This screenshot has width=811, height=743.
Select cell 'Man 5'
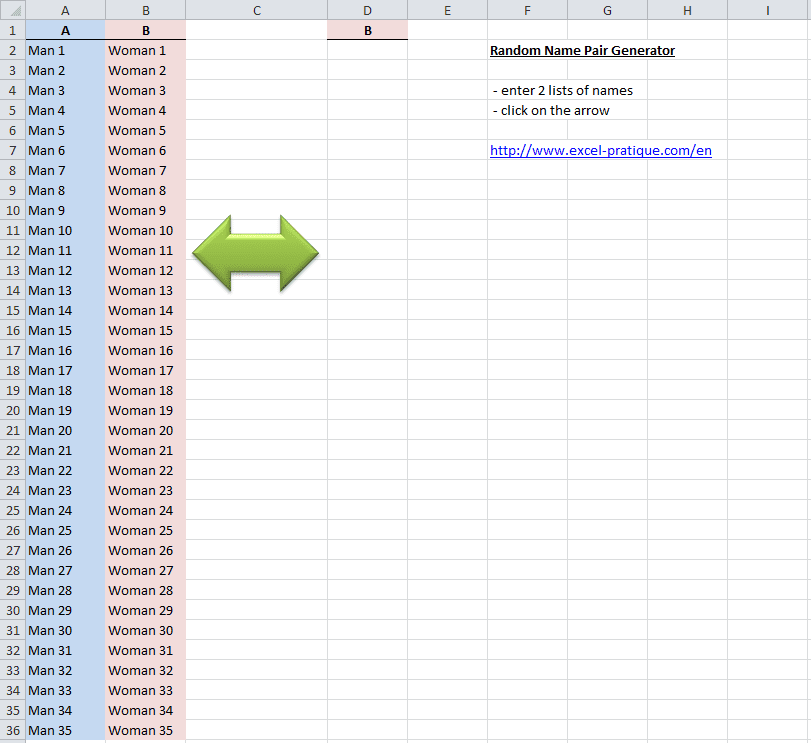pos(65,130)
